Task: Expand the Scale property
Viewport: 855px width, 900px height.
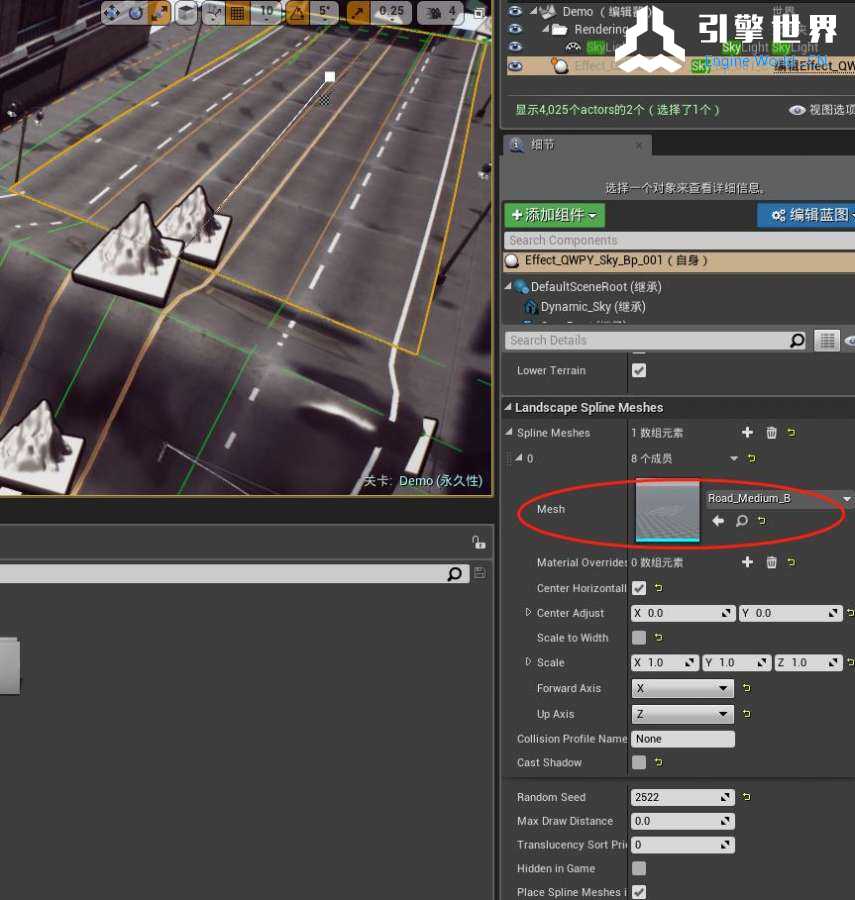Action: coord(528,662)
